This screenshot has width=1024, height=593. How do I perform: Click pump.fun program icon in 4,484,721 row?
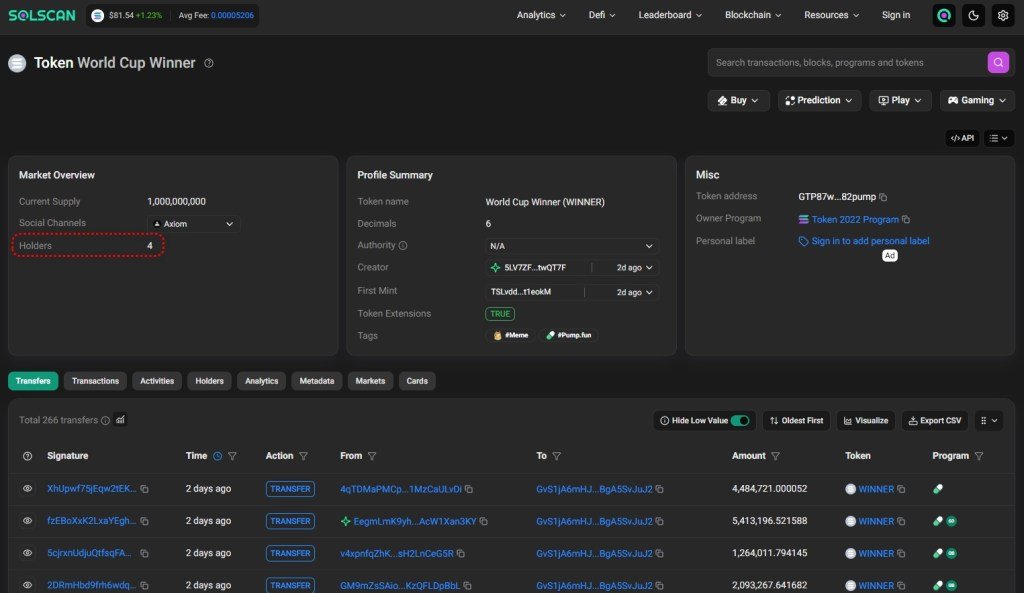[938, 489]
